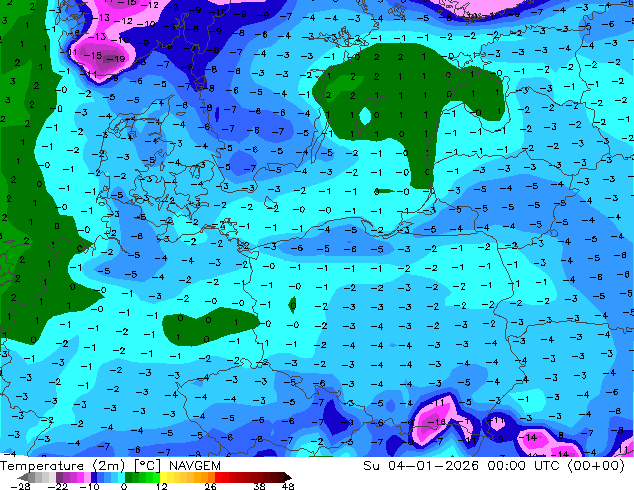Image resolution: width=634 pixels, height=490 pixels.
Task: Click the '12' colour scale label
Action: [x=162, y=486]
